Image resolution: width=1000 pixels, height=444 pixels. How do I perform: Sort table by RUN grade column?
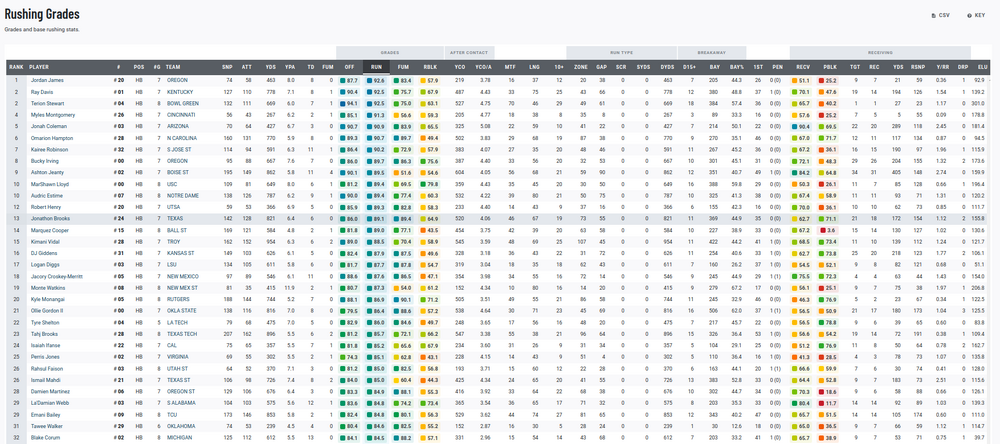pos(376,66)
